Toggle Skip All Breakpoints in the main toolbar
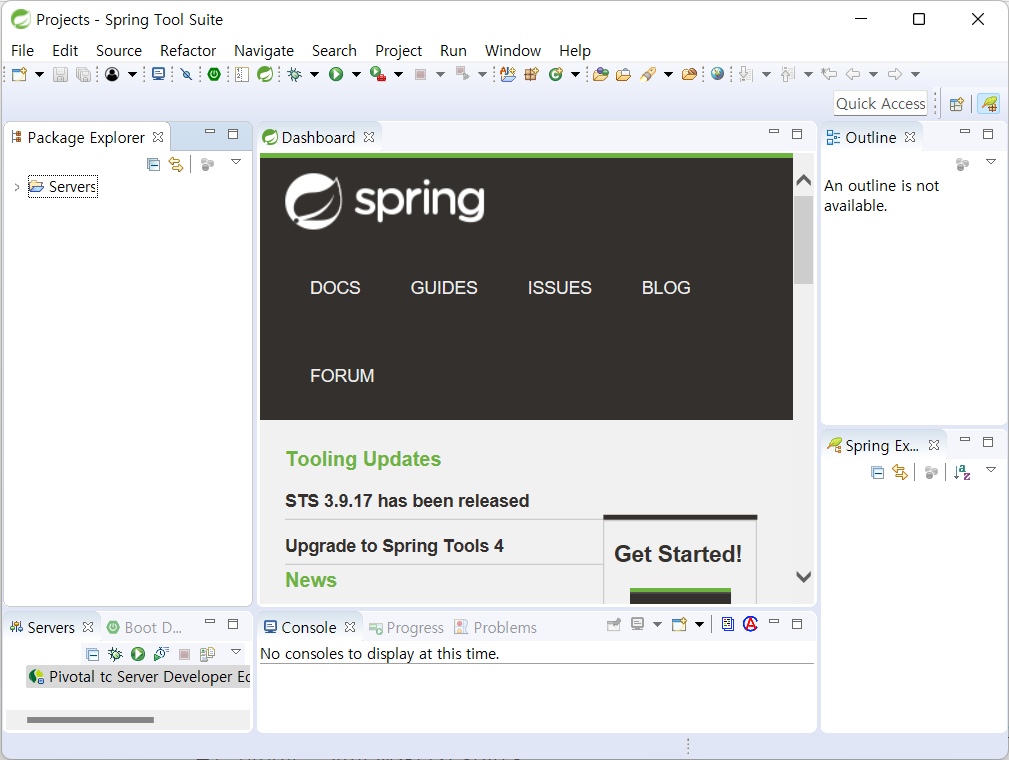 (x=186, y=74)
